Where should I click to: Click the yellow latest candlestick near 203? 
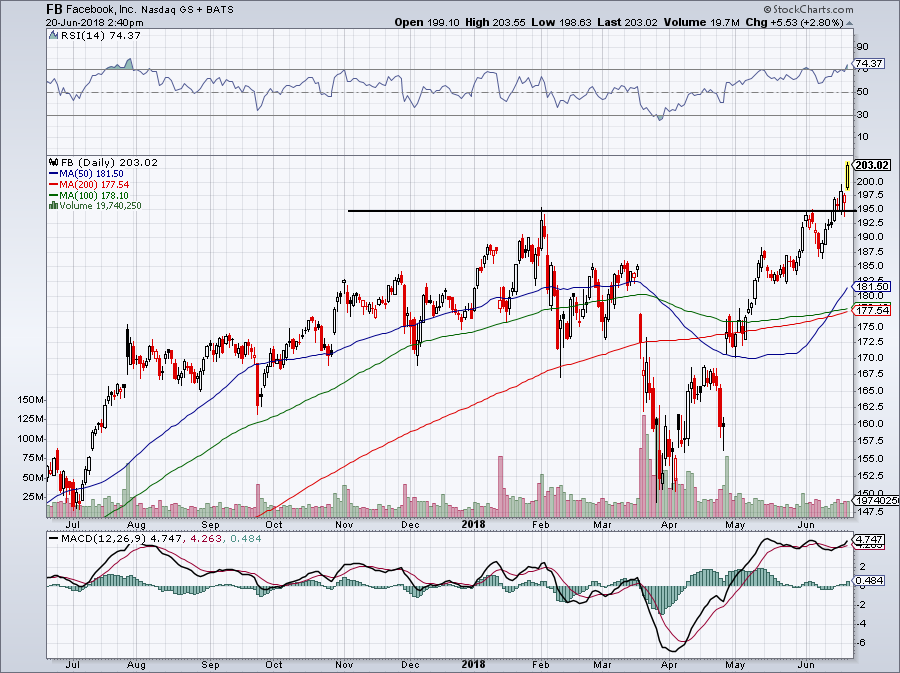tap(848, 176)
